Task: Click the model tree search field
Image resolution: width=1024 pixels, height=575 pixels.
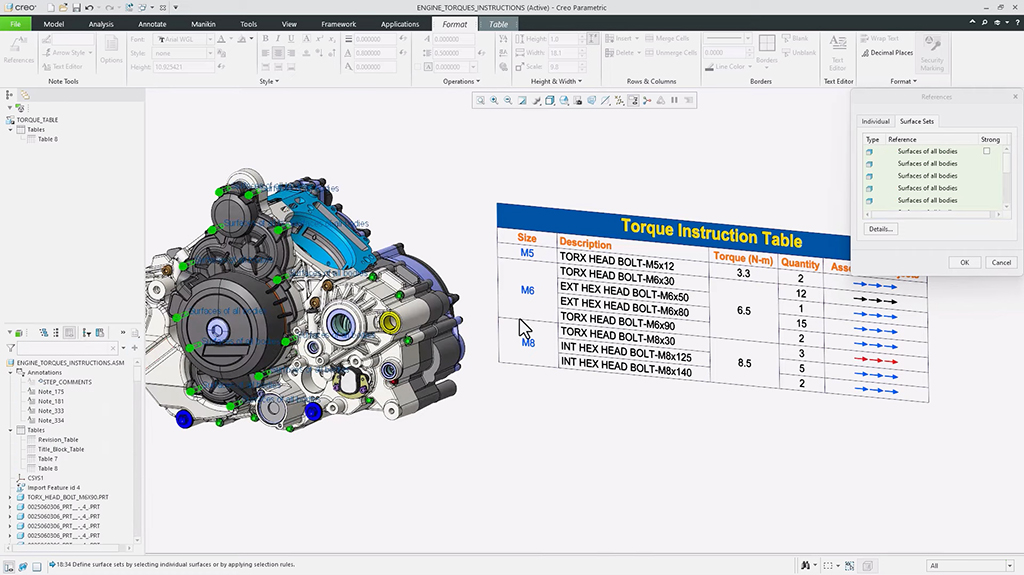Action: pyautogui.click(x=67, y=348)
